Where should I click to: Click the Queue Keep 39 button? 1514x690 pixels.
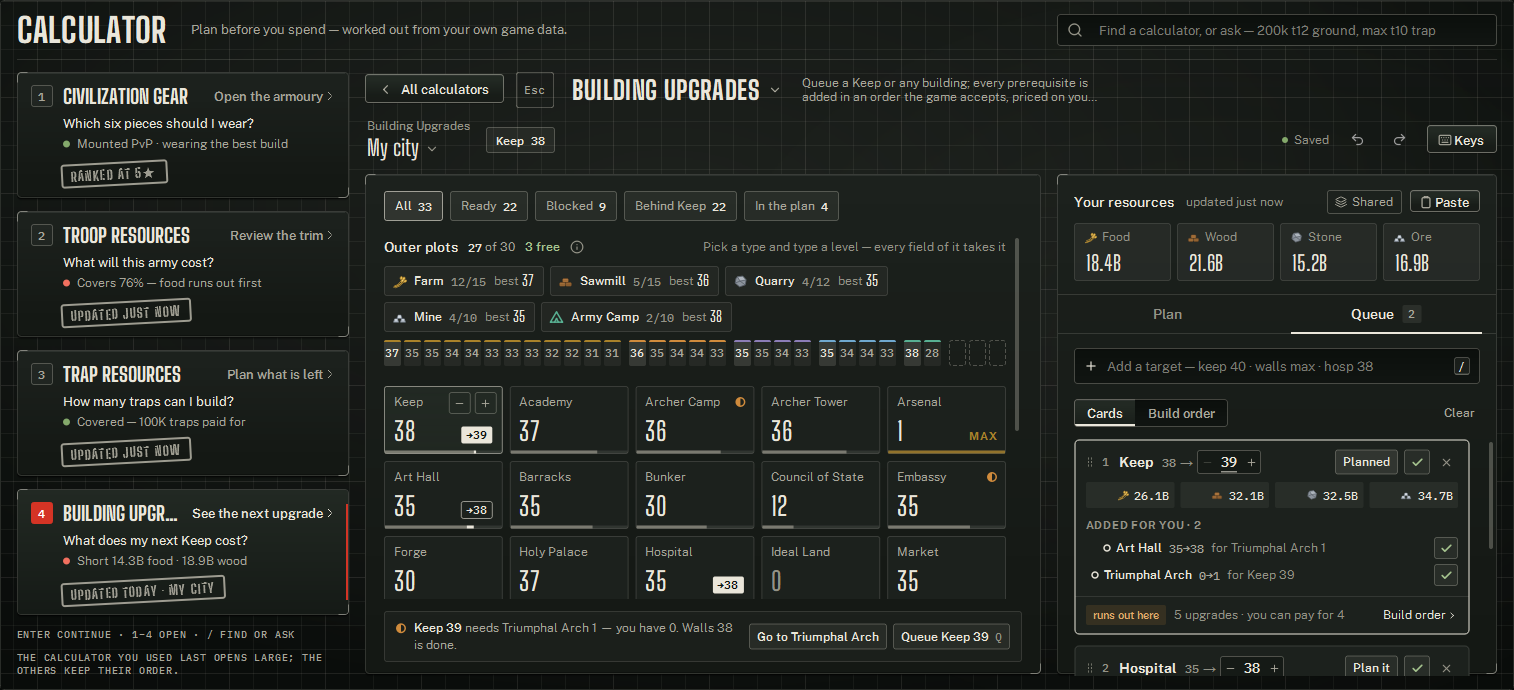[951, 637]
